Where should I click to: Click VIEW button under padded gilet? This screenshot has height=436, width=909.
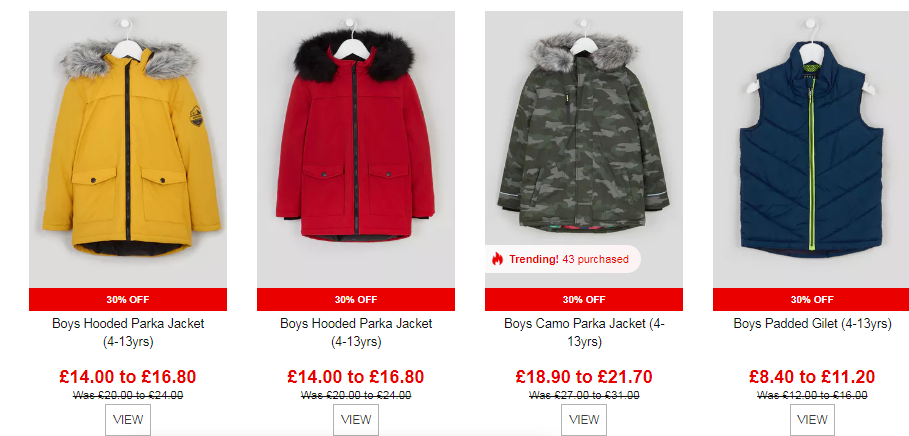click(812, 420)
